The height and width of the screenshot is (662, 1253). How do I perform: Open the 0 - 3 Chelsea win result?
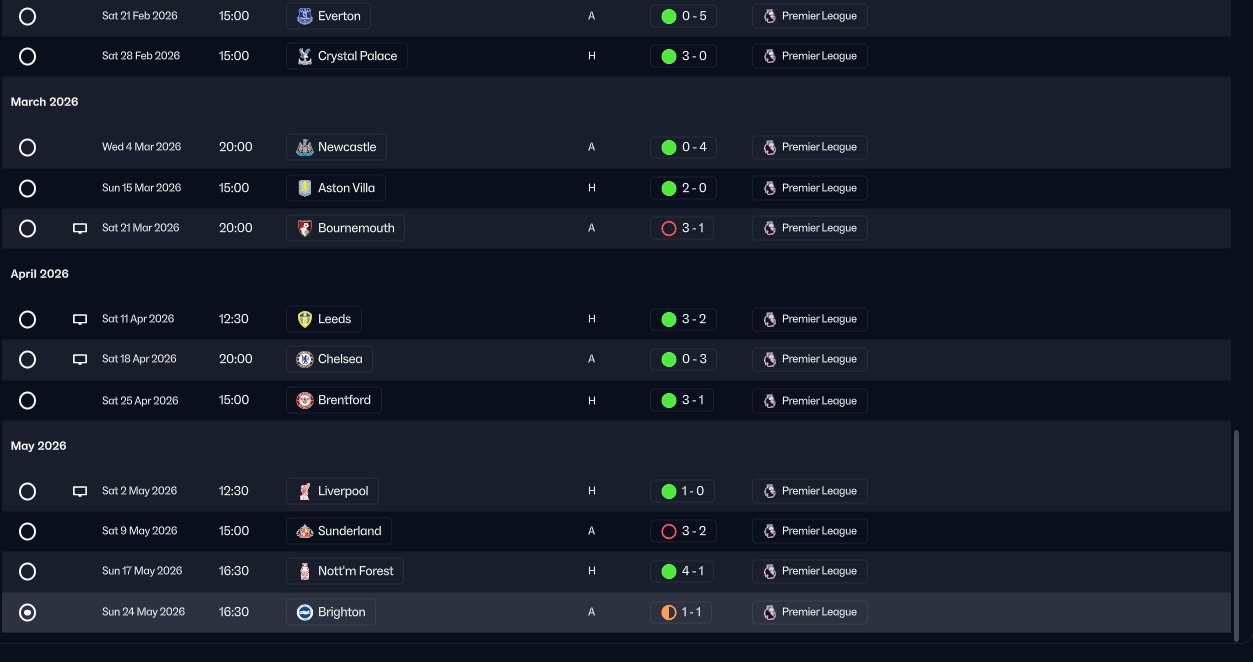point(682,359)
